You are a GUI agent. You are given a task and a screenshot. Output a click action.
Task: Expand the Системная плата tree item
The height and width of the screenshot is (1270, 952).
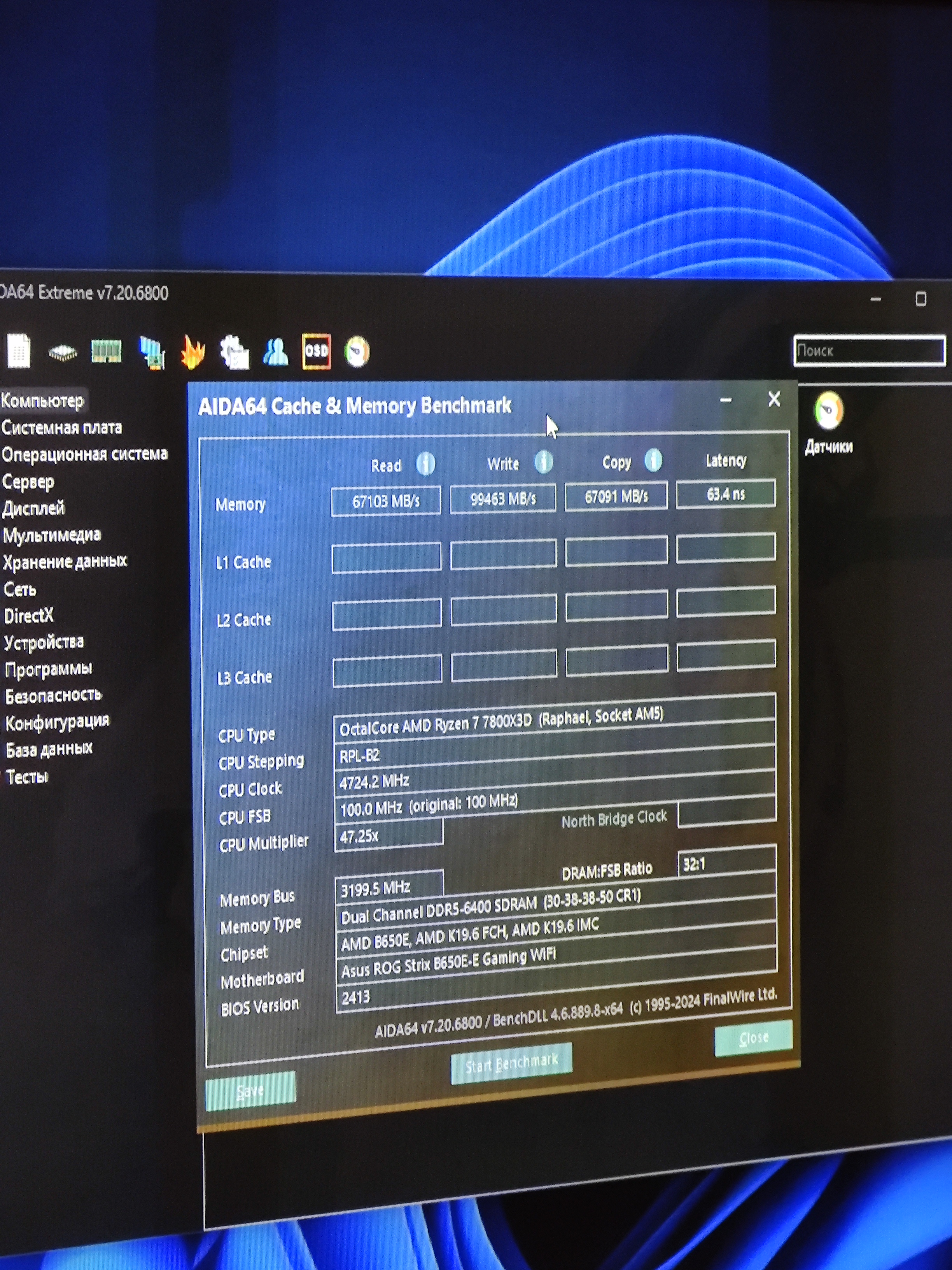(x=62, y=427)
